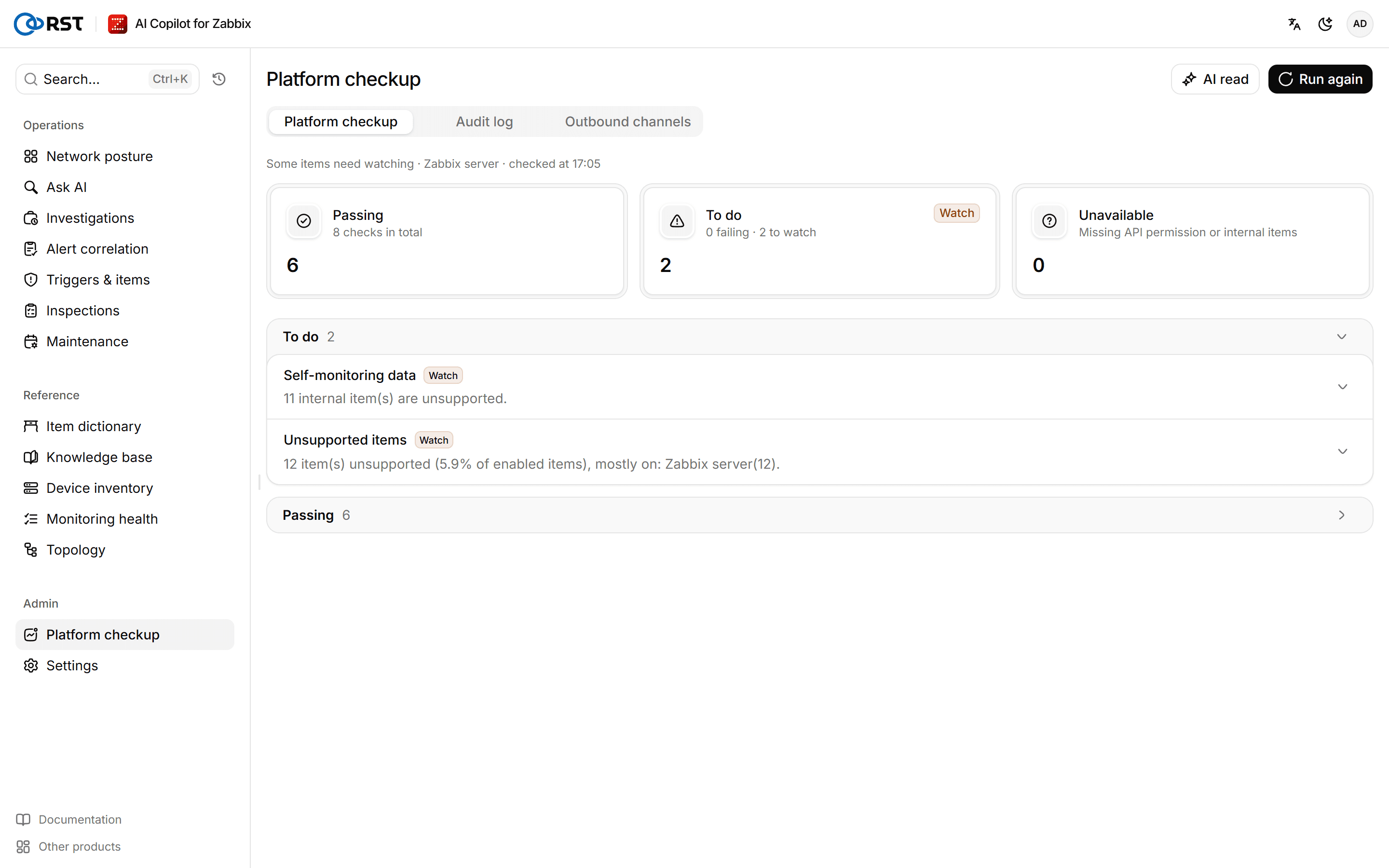Click the sidebar resize handle
1389x868 pixels.
[x=259, y=482]
